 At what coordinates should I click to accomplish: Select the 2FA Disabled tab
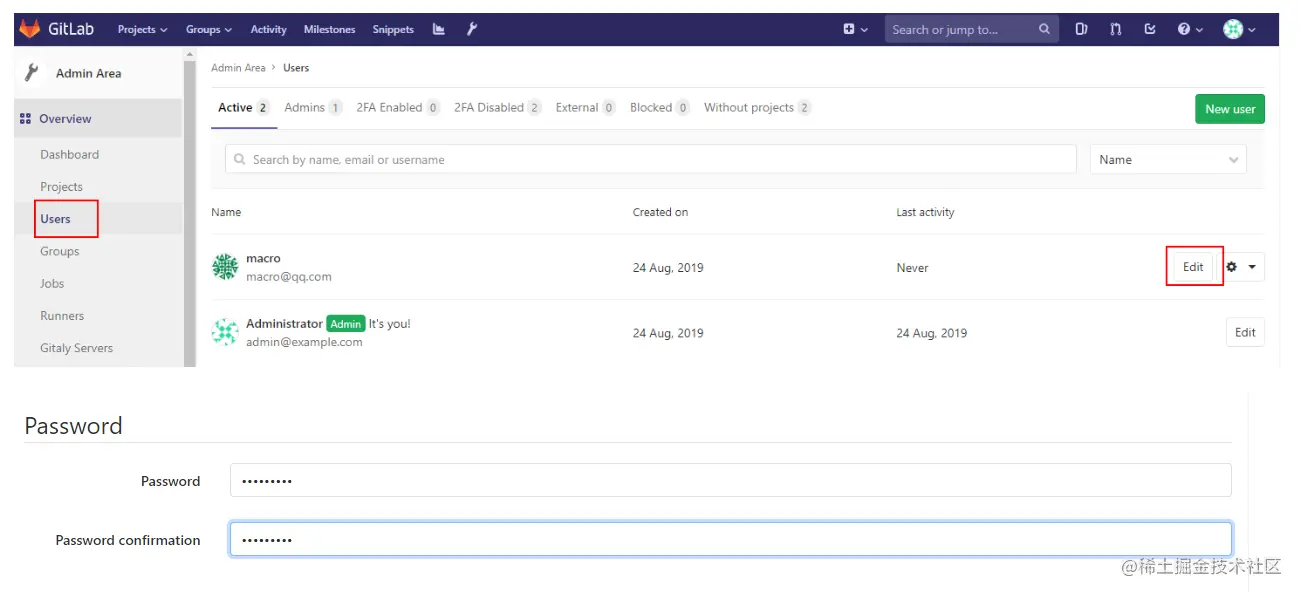point(498,108)
